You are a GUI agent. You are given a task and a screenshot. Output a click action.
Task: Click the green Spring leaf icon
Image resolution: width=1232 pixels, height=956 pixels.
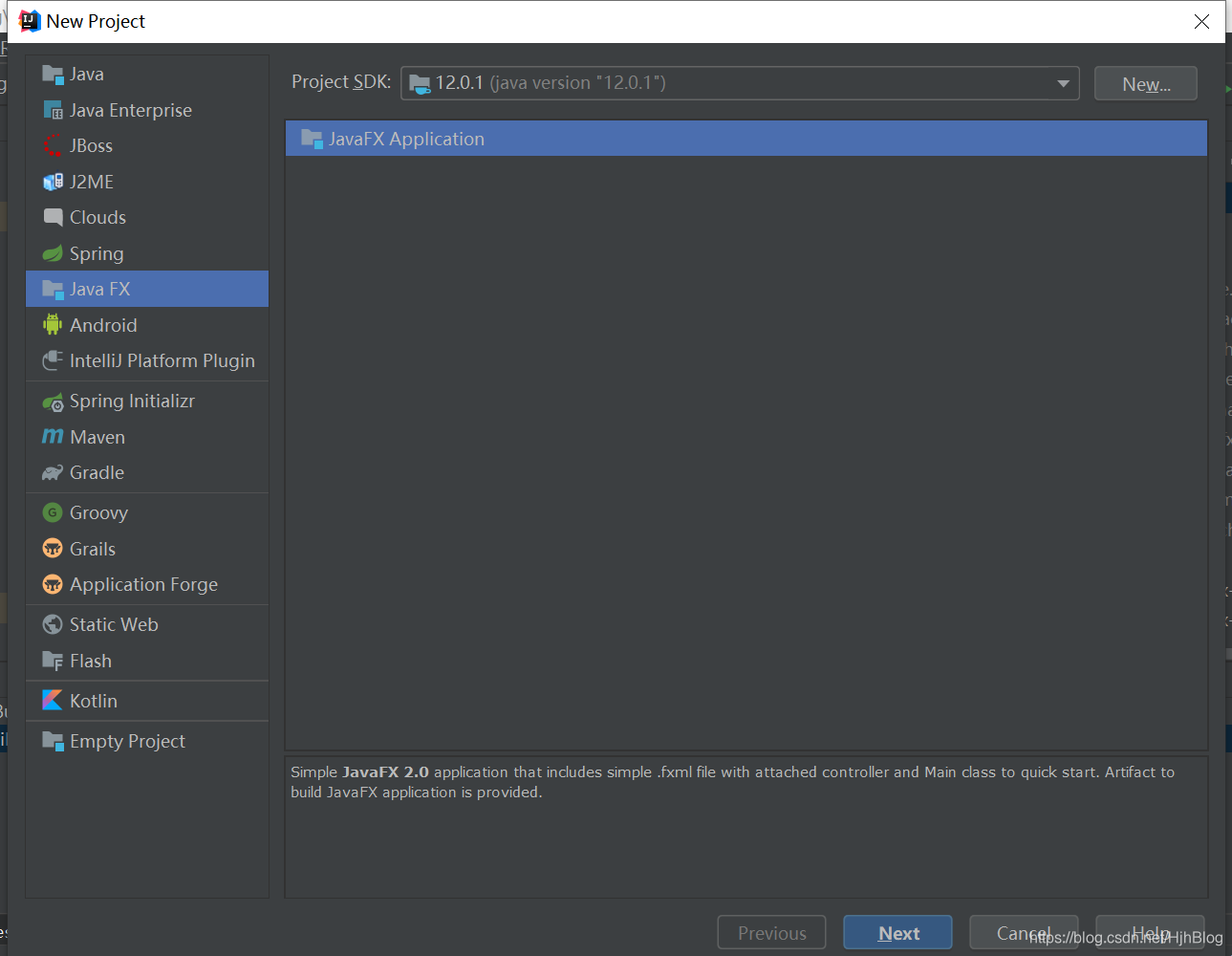pyautogui.click(x=53, y=253)
